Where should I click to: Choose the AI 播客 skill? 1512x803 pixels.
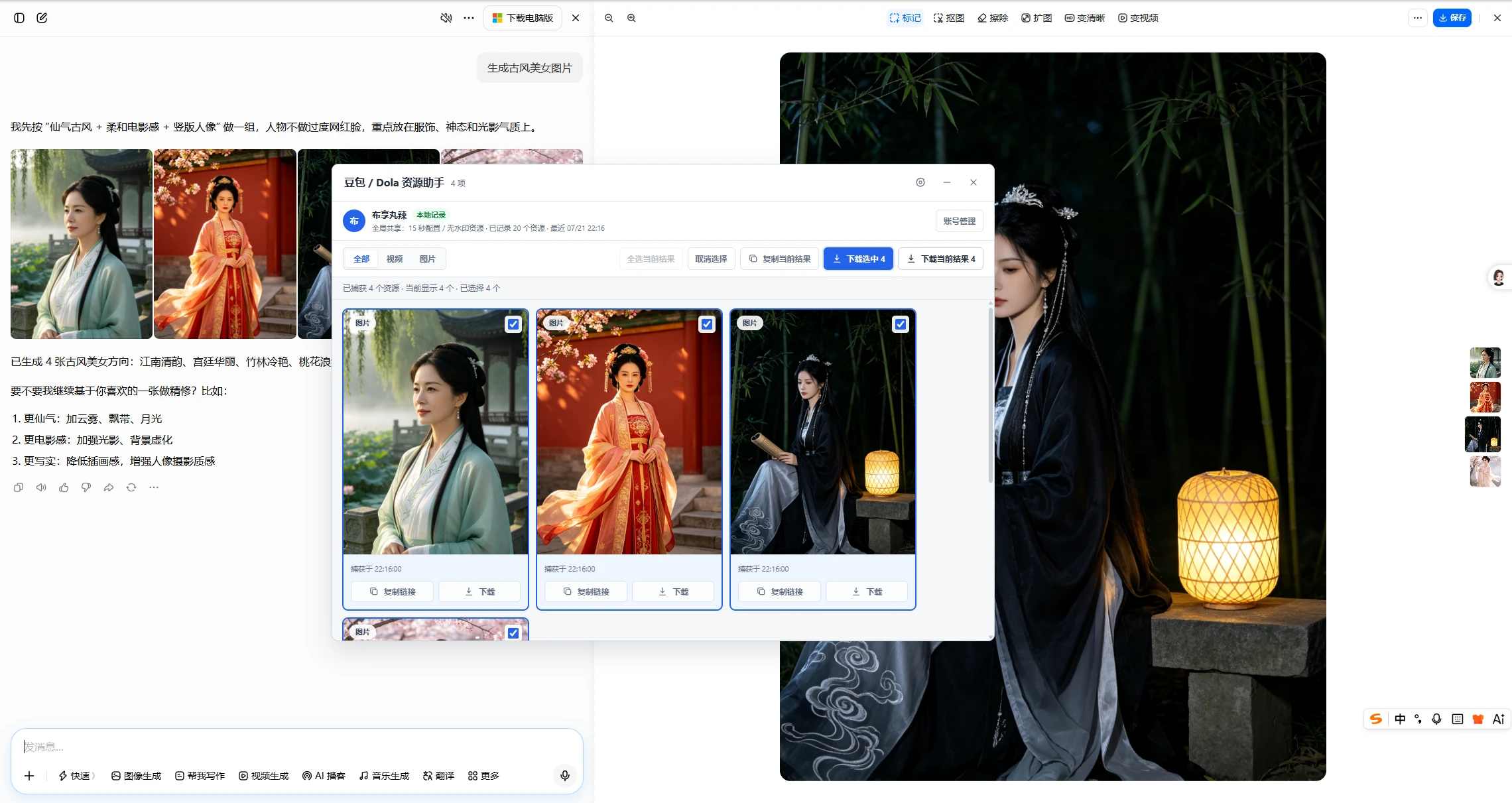pyautogui.click(x=324, y=776)
